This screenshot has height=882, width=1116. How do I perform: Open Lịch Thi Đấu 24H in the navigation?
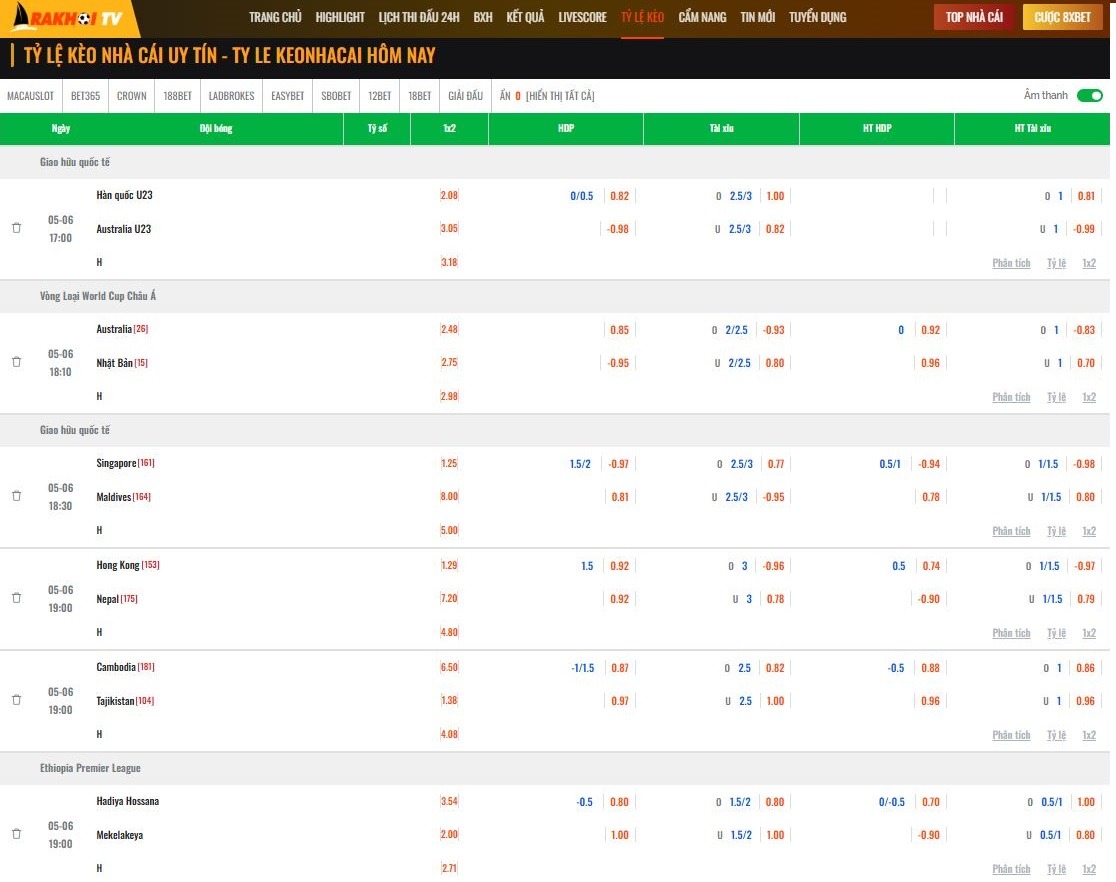point(419,18)
